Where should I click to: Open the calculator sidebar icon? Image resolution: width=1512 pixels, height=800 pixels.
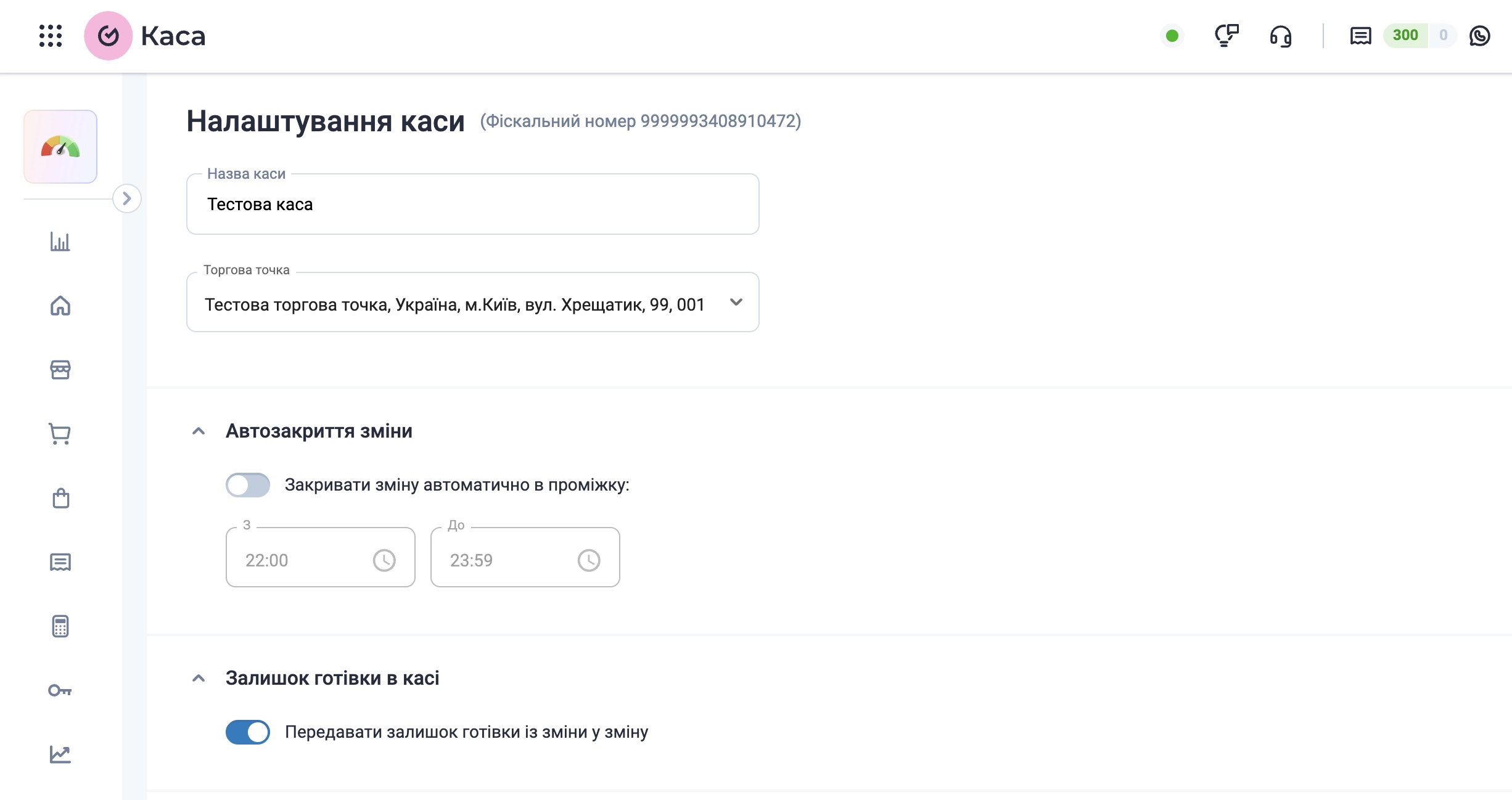tap(60, 626)
